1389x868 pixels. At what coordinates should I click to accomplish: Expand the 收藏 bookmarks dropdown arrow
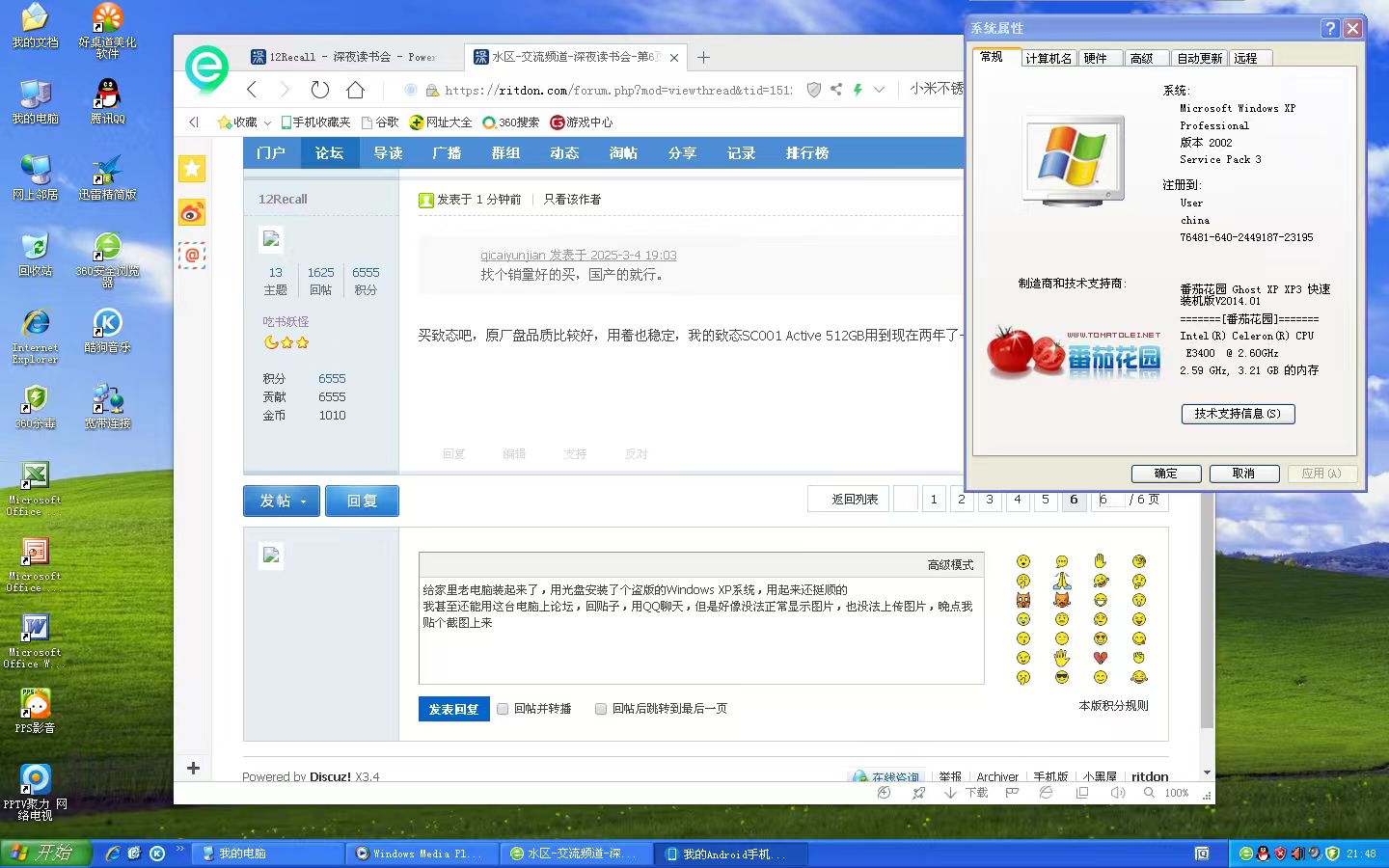point(267,122)
